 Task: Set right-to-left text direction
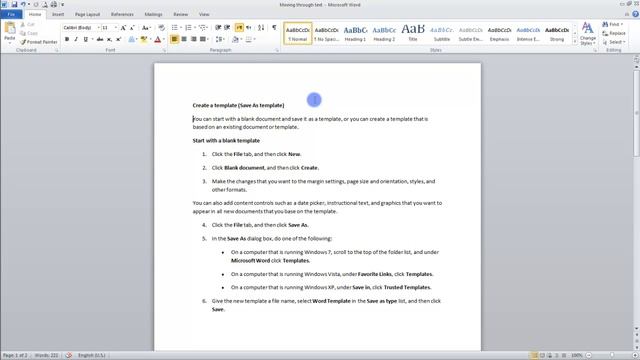(249, 28)
